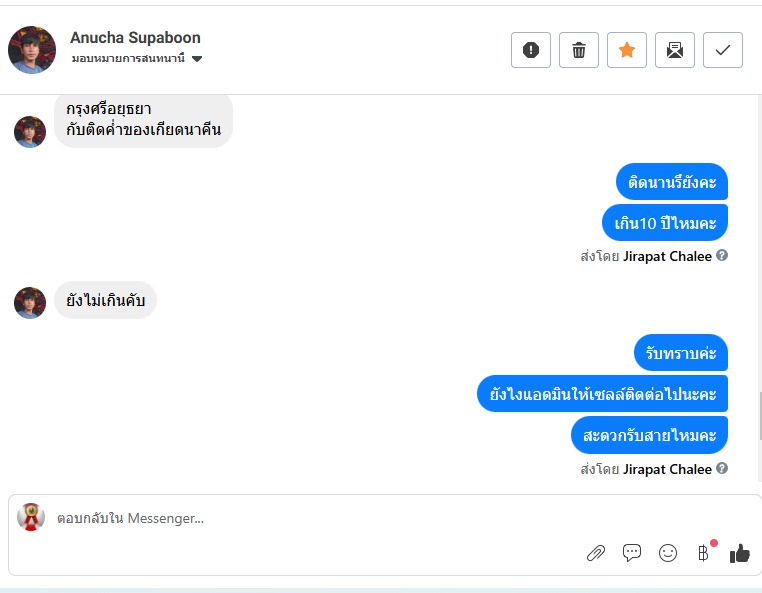The width and height of the screenshot is (762, 593).
Task: Mark conversation done with checkmark
Action: click(x=723, y=50)
